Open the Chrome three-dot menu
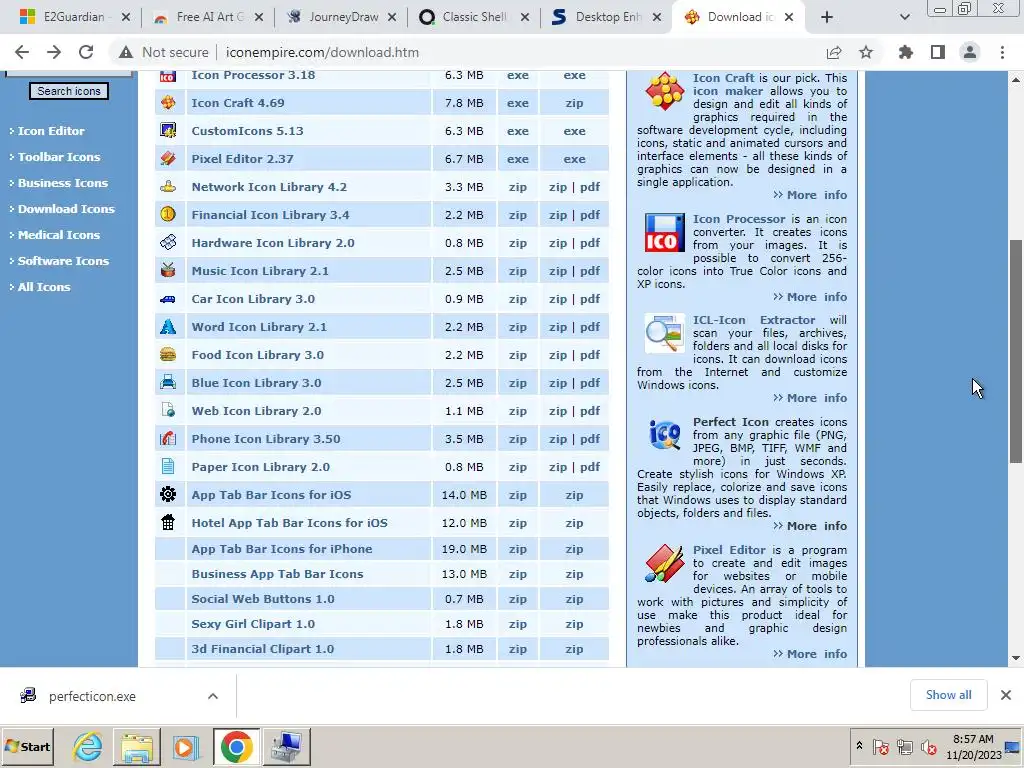Viewport: 1024px width, 768px height. click(1002, 52)
